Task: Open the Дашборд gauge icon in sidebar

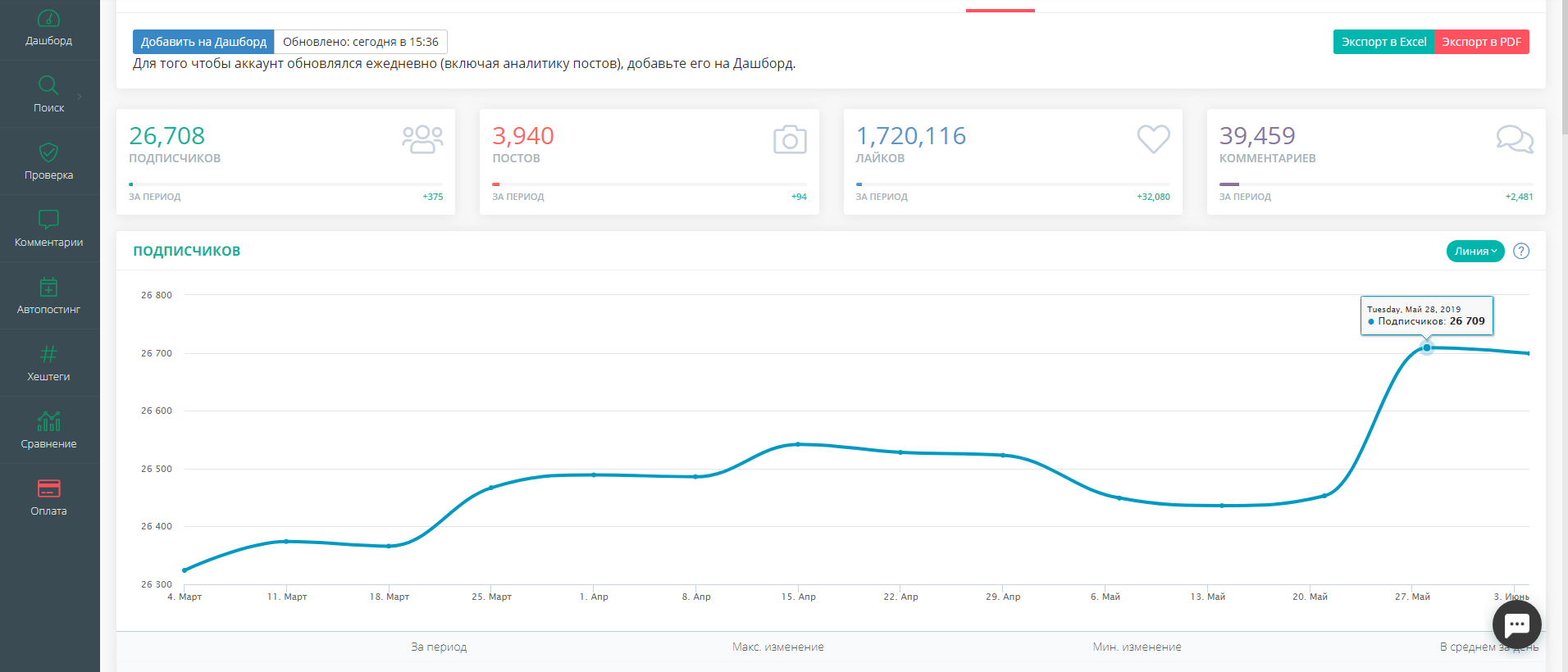Action: (x=48, y=18)
